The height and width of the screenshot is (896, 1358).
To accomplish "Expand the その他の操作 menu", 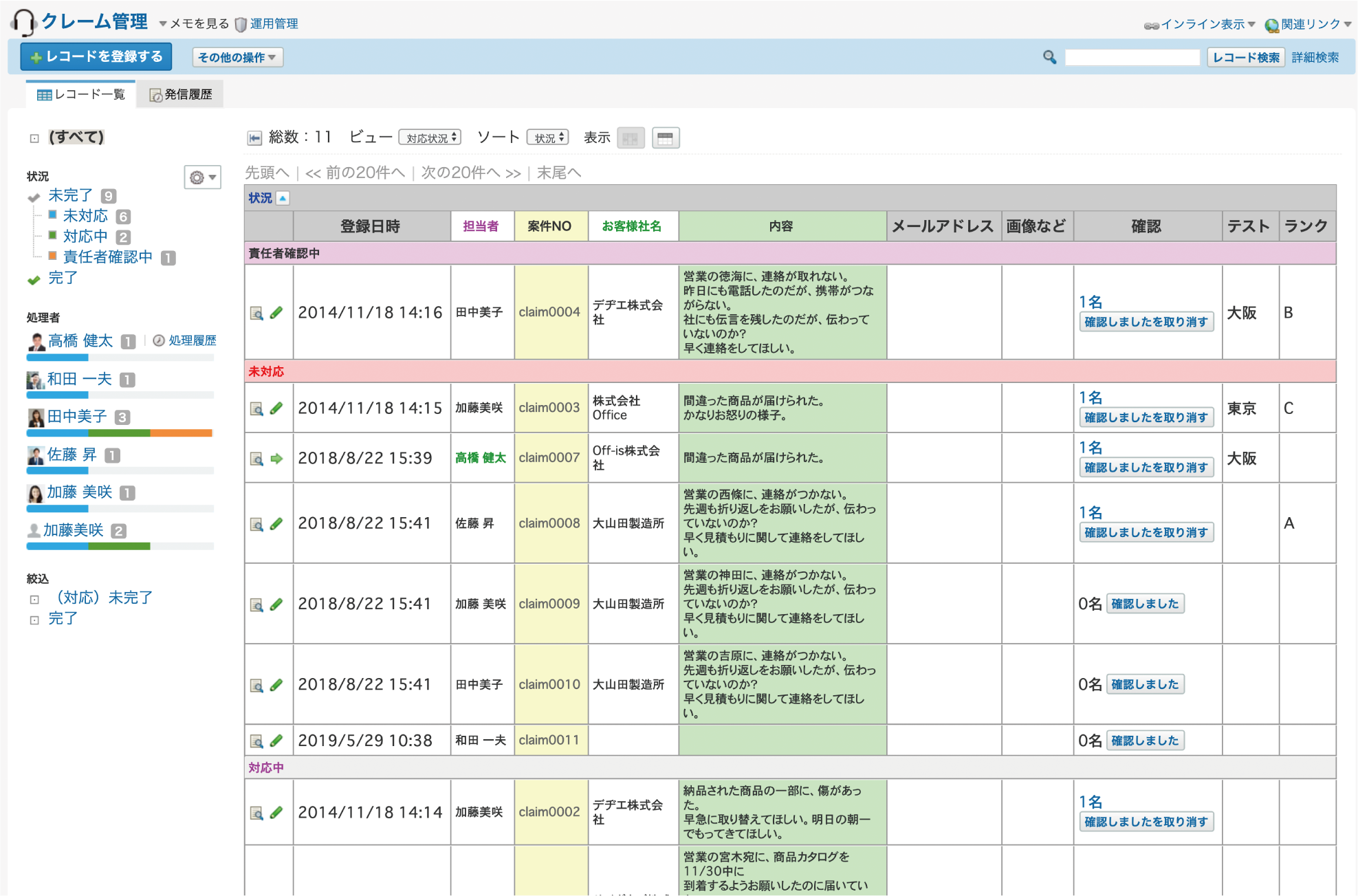I will coord(237,57).
